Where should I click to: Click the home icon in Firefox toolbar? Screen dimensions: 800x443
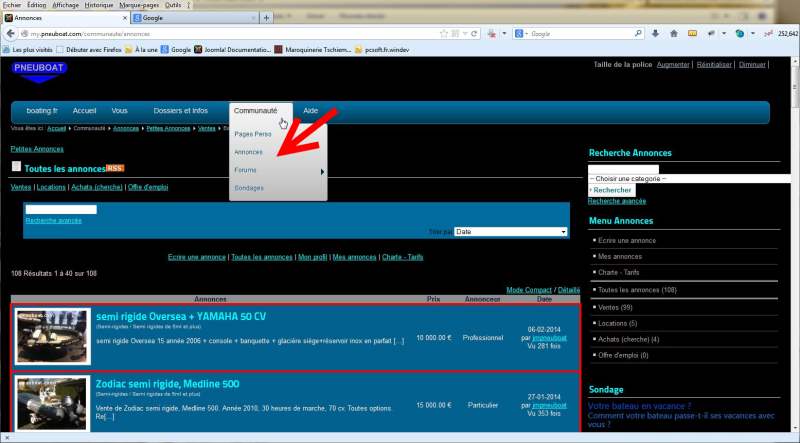pyautogui.click(x=672, y=33)
